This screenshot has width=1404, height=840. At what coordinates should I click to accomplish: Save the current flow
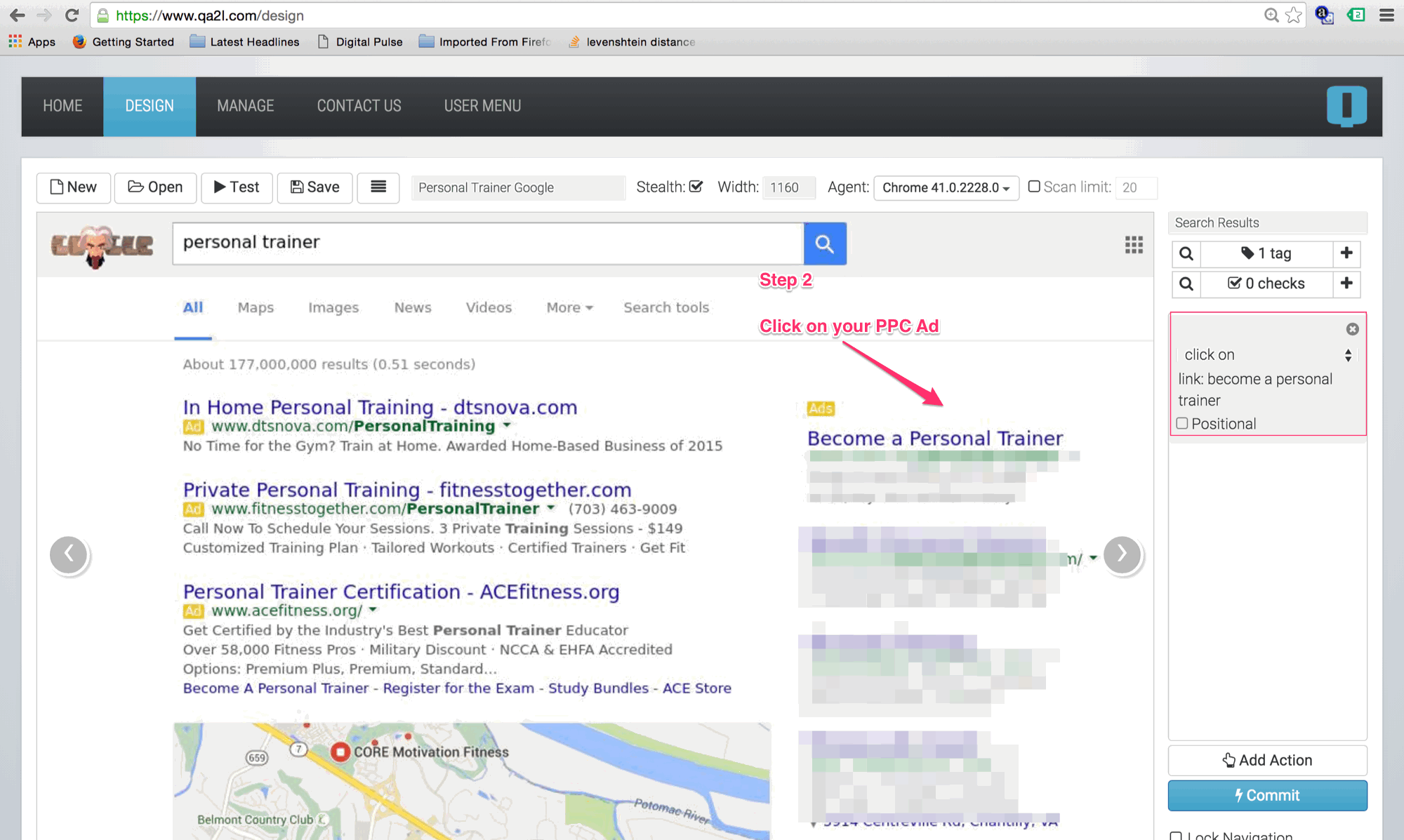[314, 187]
